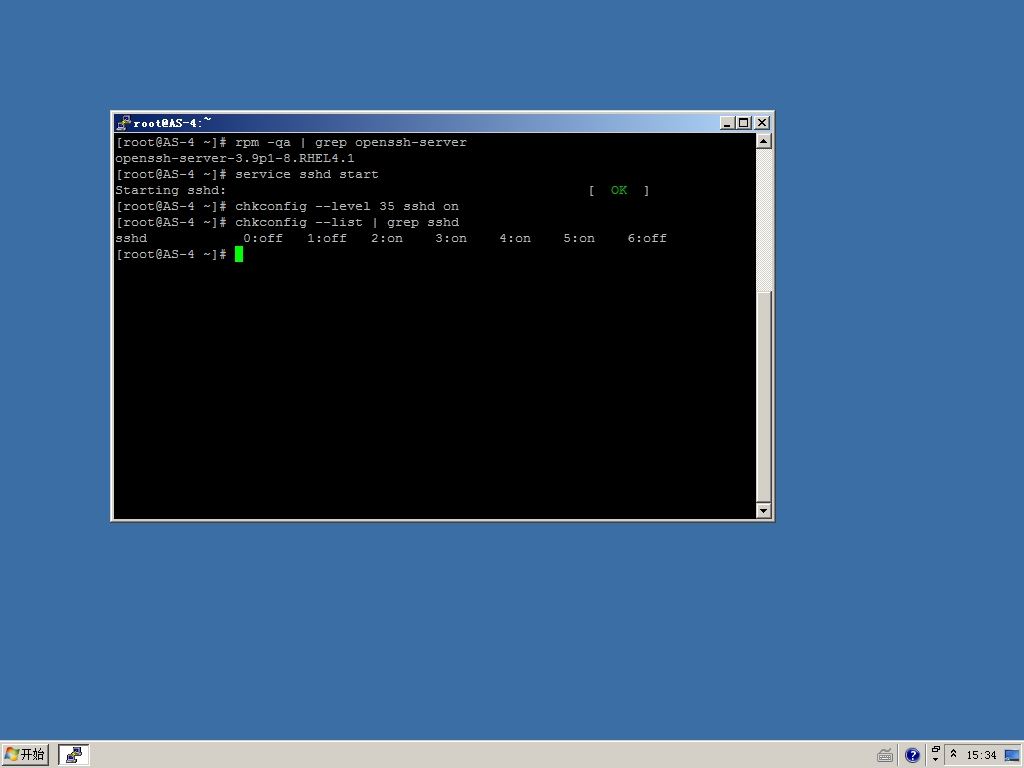Click the '6:off' runlevel value

pyautogui.click(x=647, y=238)
